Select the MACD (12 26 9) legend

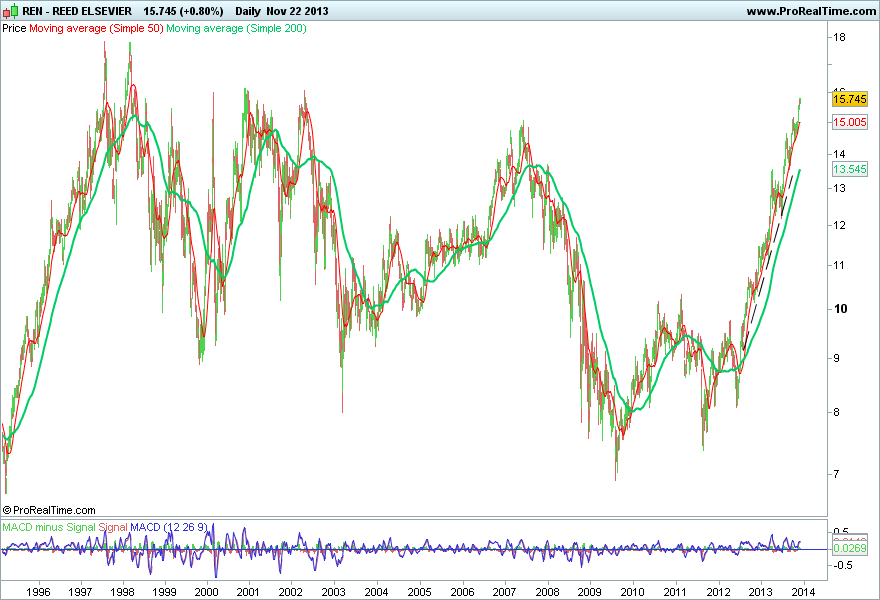(x=169, y=527)
